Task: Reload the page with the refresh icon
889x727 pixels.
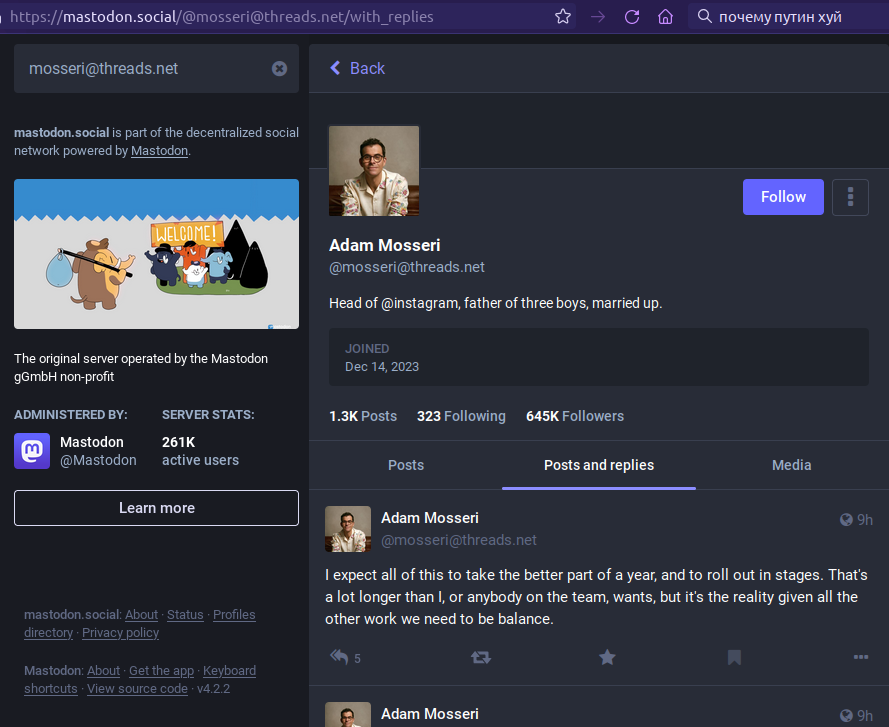Action: pos(632,16)
